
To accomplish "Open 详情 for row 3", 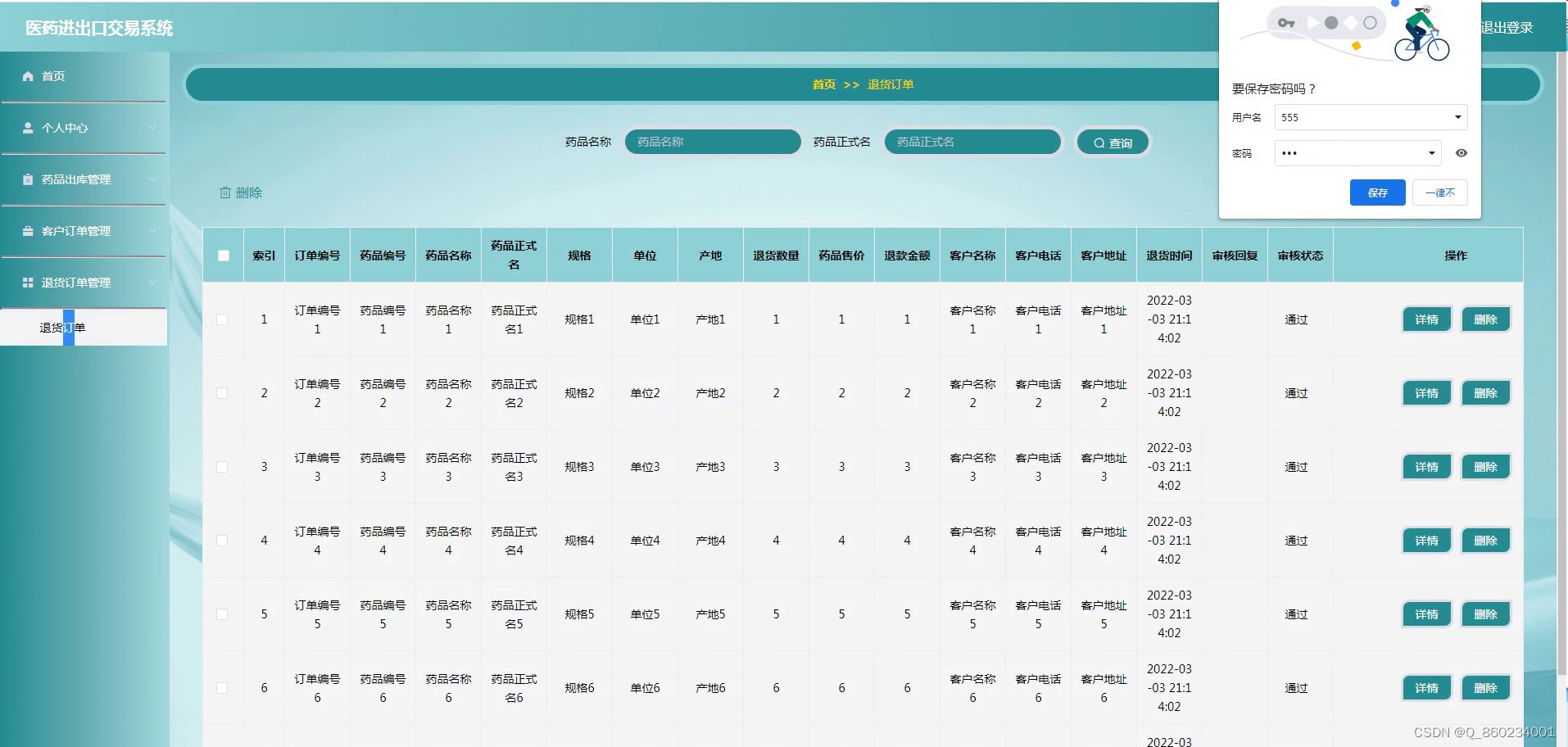I will (x=1426, y=467).
